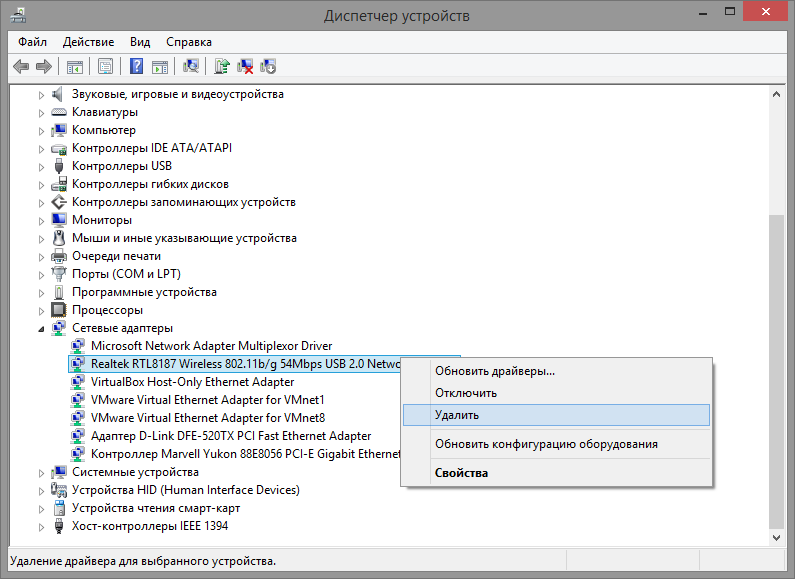
Task: Open the Файл menu
Action: [32, 42]
